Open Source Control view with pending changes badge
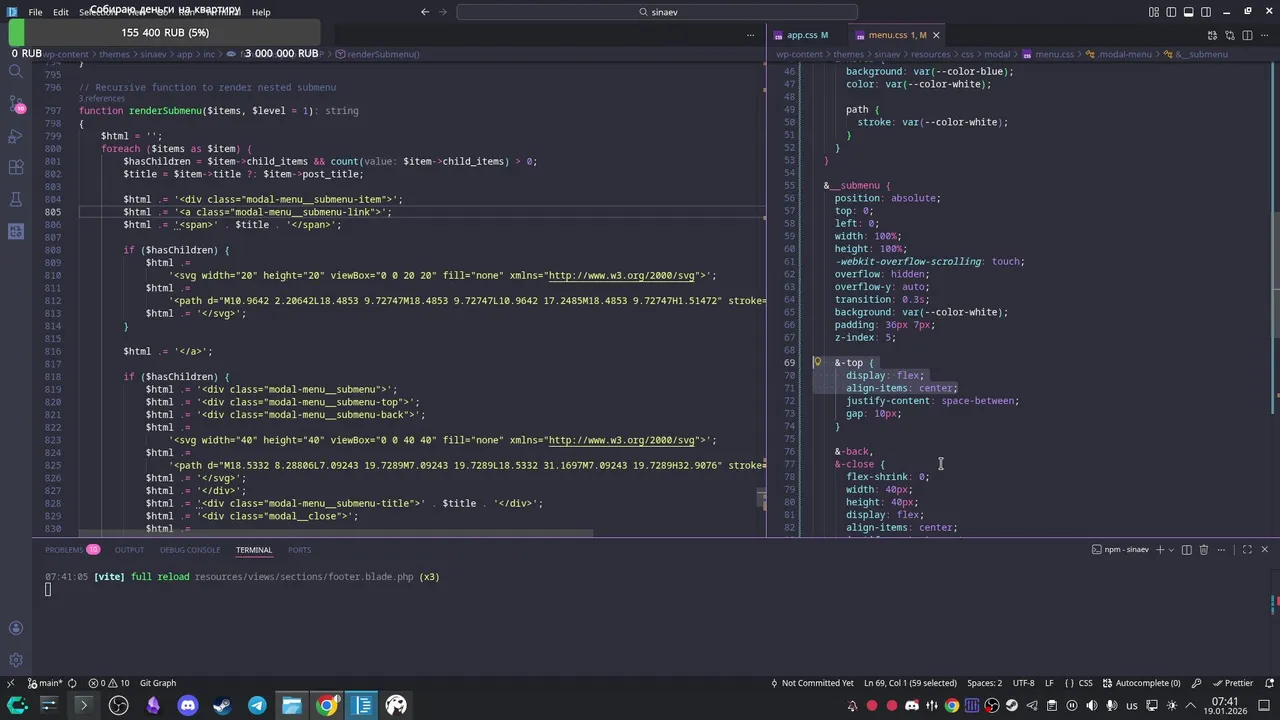The image size is (1280, 720). tap(16, 104)
